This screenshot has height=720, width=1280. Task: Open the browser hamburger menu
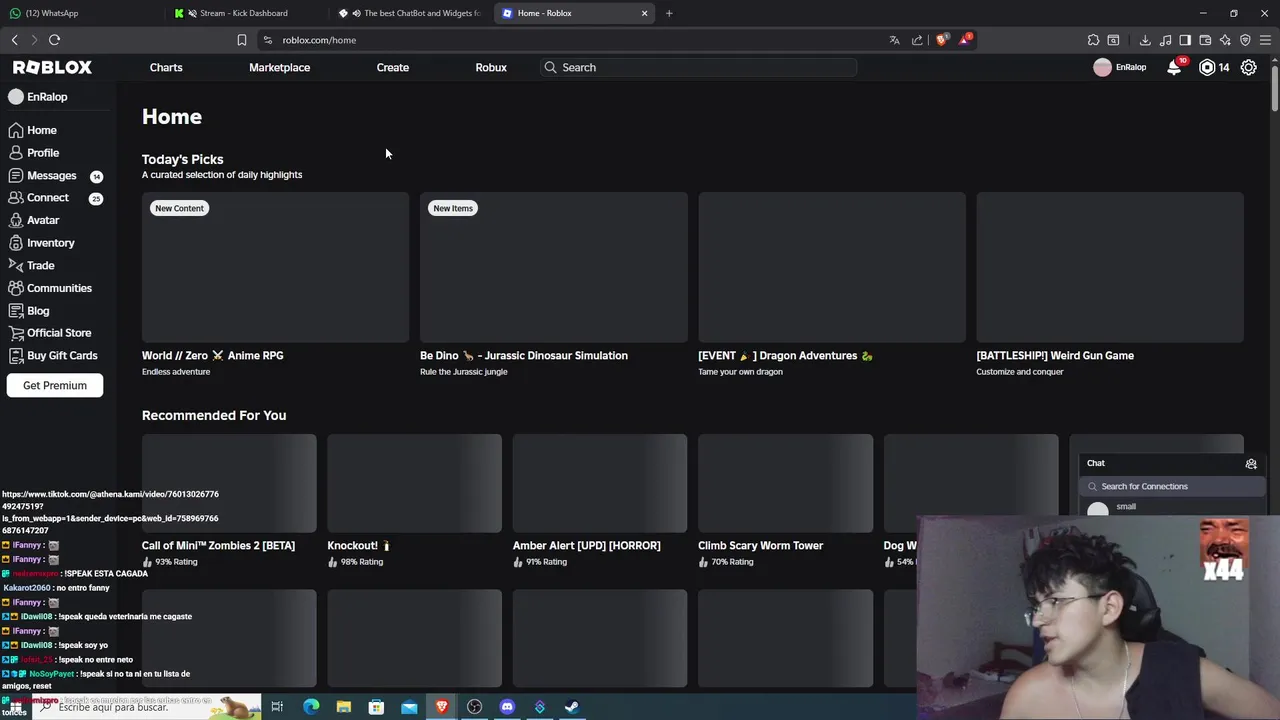coord(1265,40)
